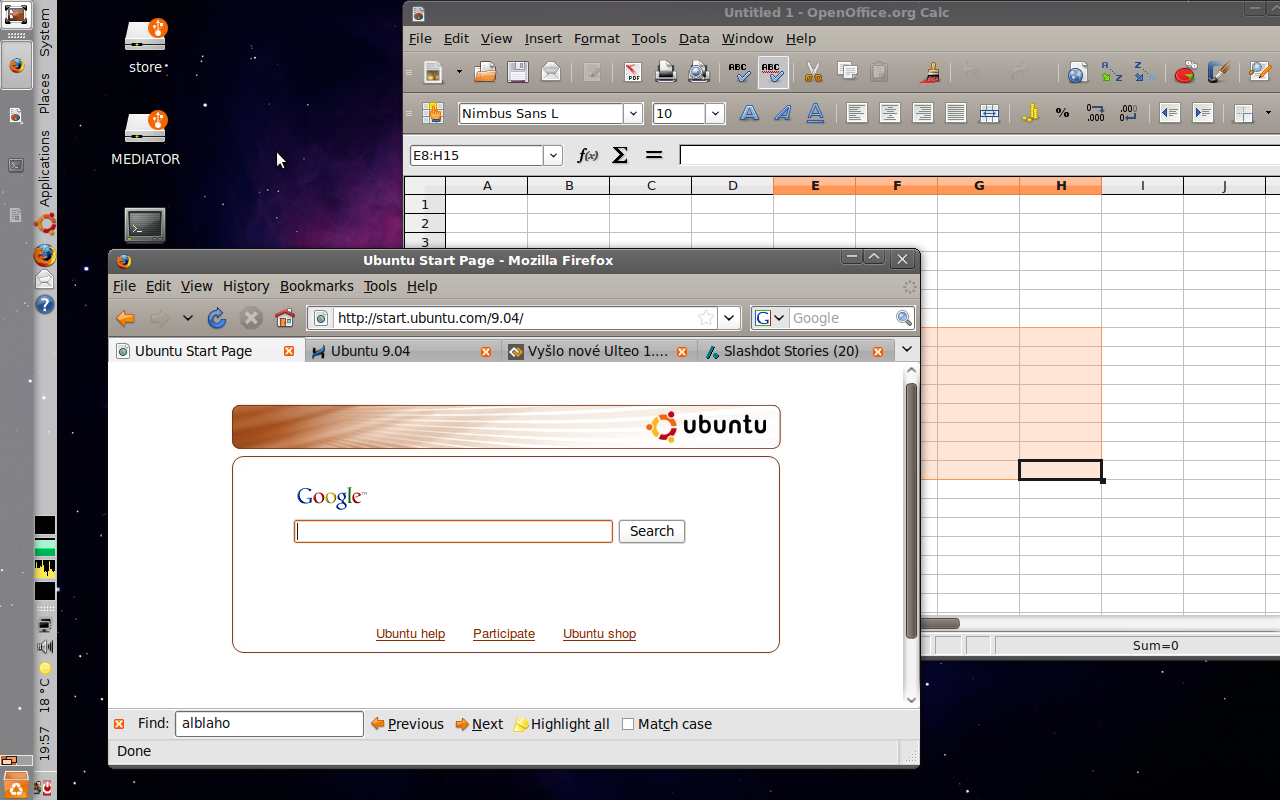Merge cells using Calc toolbar icon
Viewport: 1280px width, 800px height.
point(989,113)
